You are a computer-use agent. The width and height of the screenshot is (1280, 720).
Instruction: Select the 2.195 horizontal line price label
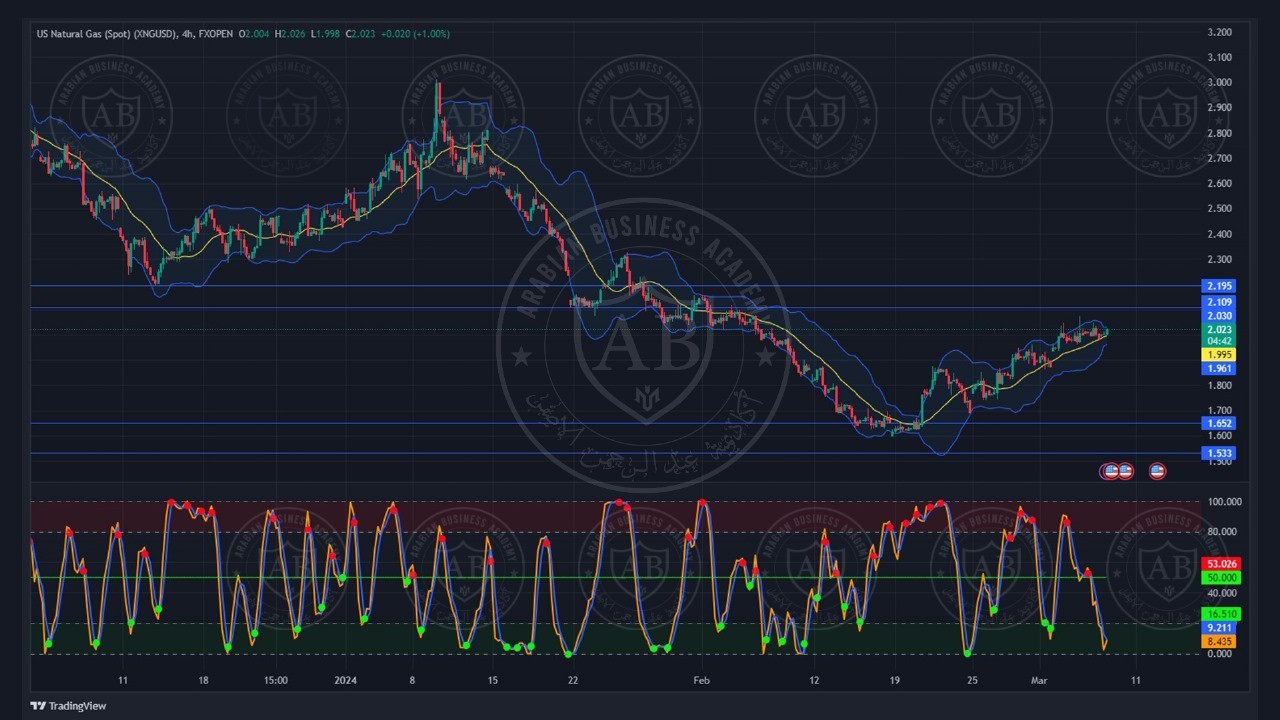tap(1220, 286)
